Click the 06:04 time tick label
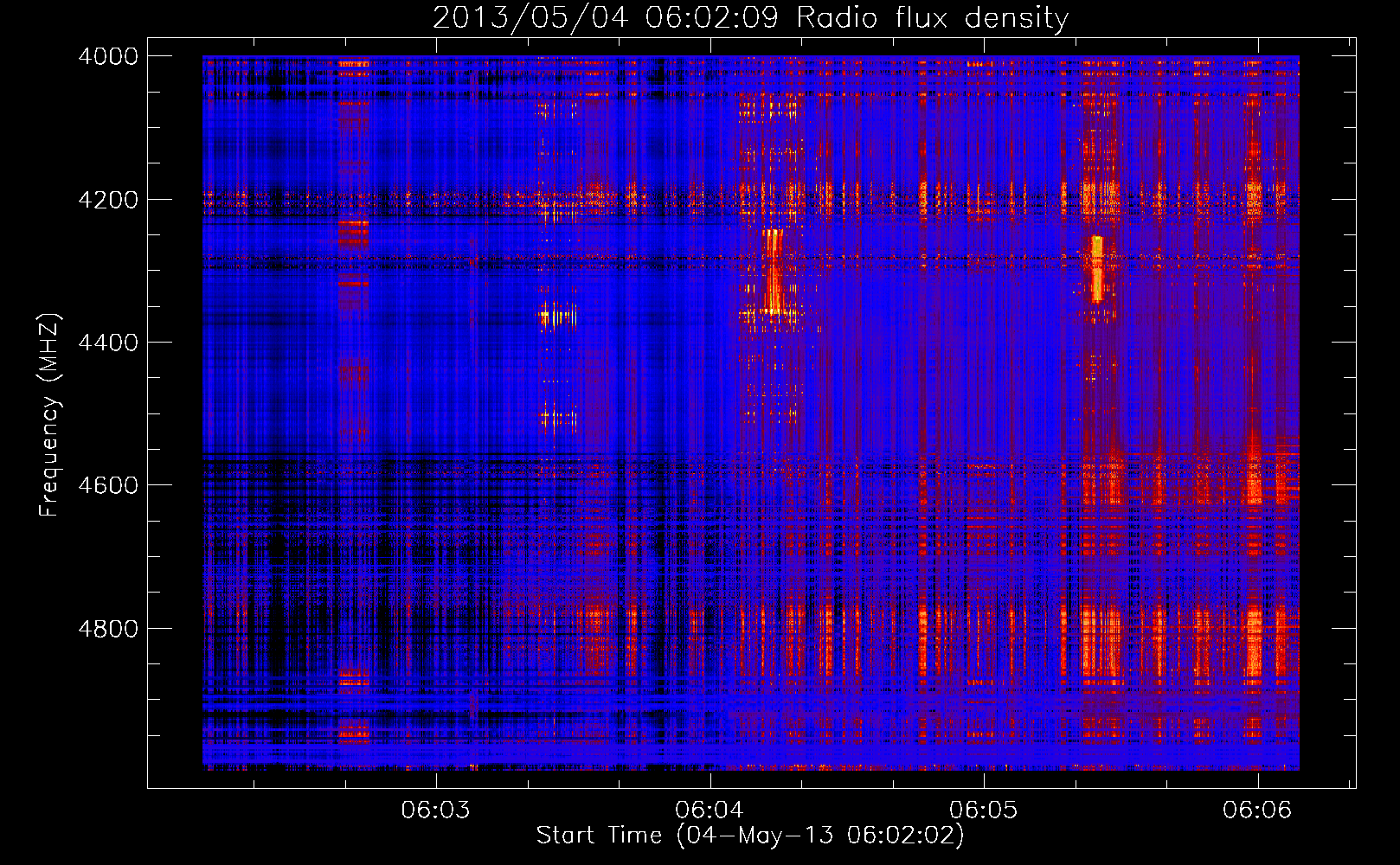The height and width of the screenshot is (865, 1400). point(710,810)
